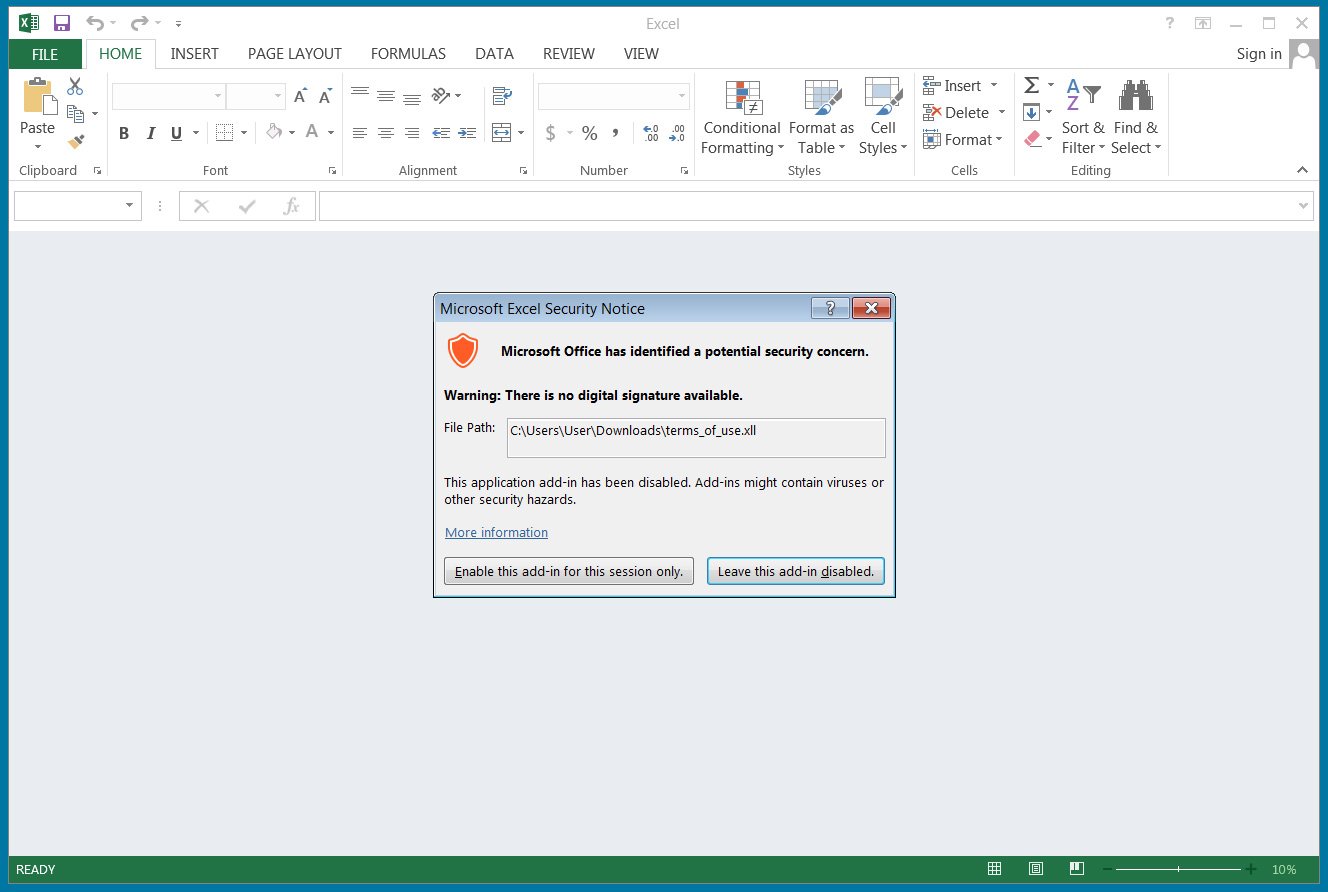Image resolution: width=1328 pixels, height=892 pixels.
Task: Apply Comma Style number format
Action: tap(616, 133)
